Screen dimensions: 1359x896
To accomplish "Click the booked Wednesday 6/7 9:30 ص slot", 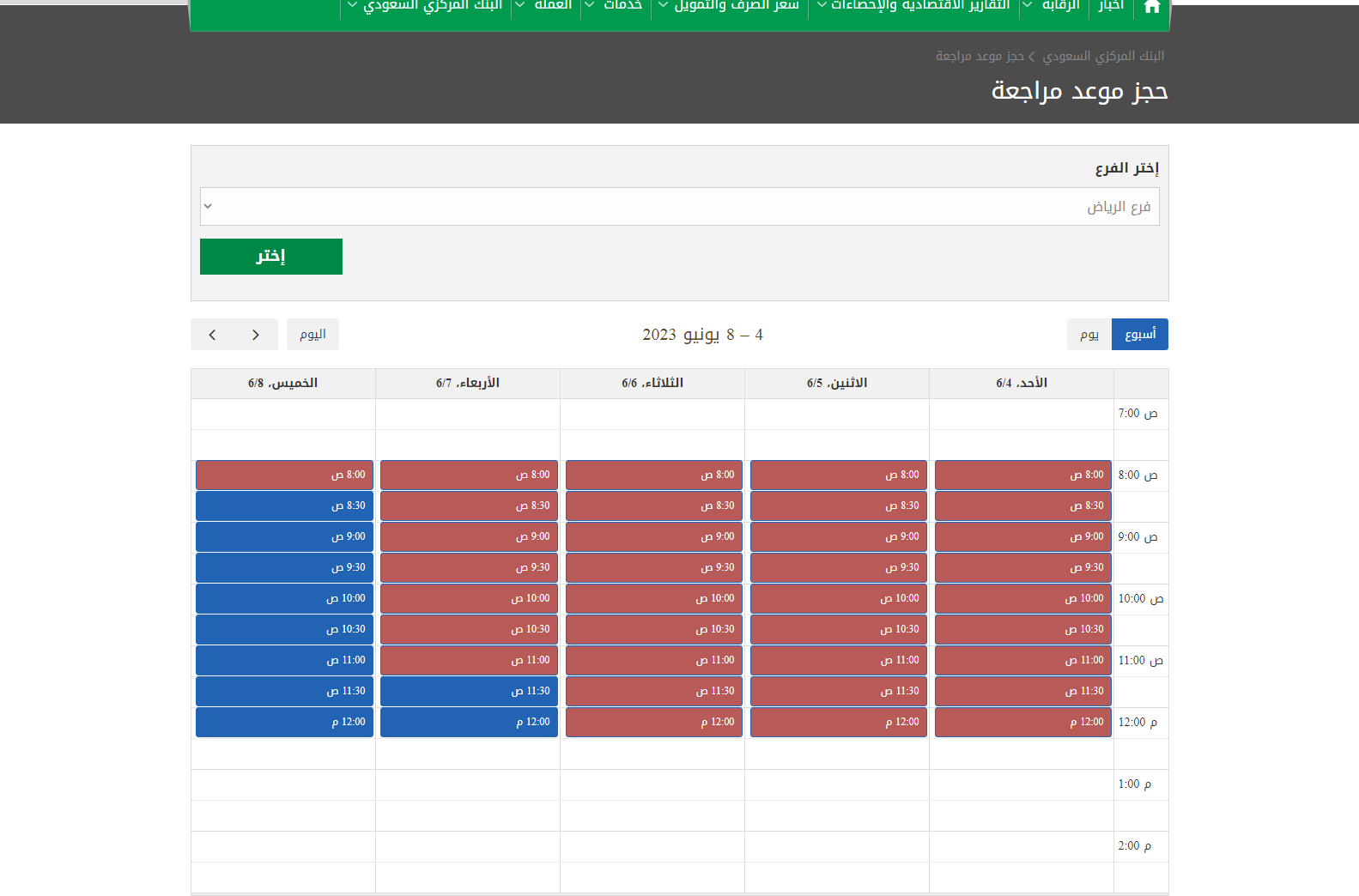I will point(470,568).
